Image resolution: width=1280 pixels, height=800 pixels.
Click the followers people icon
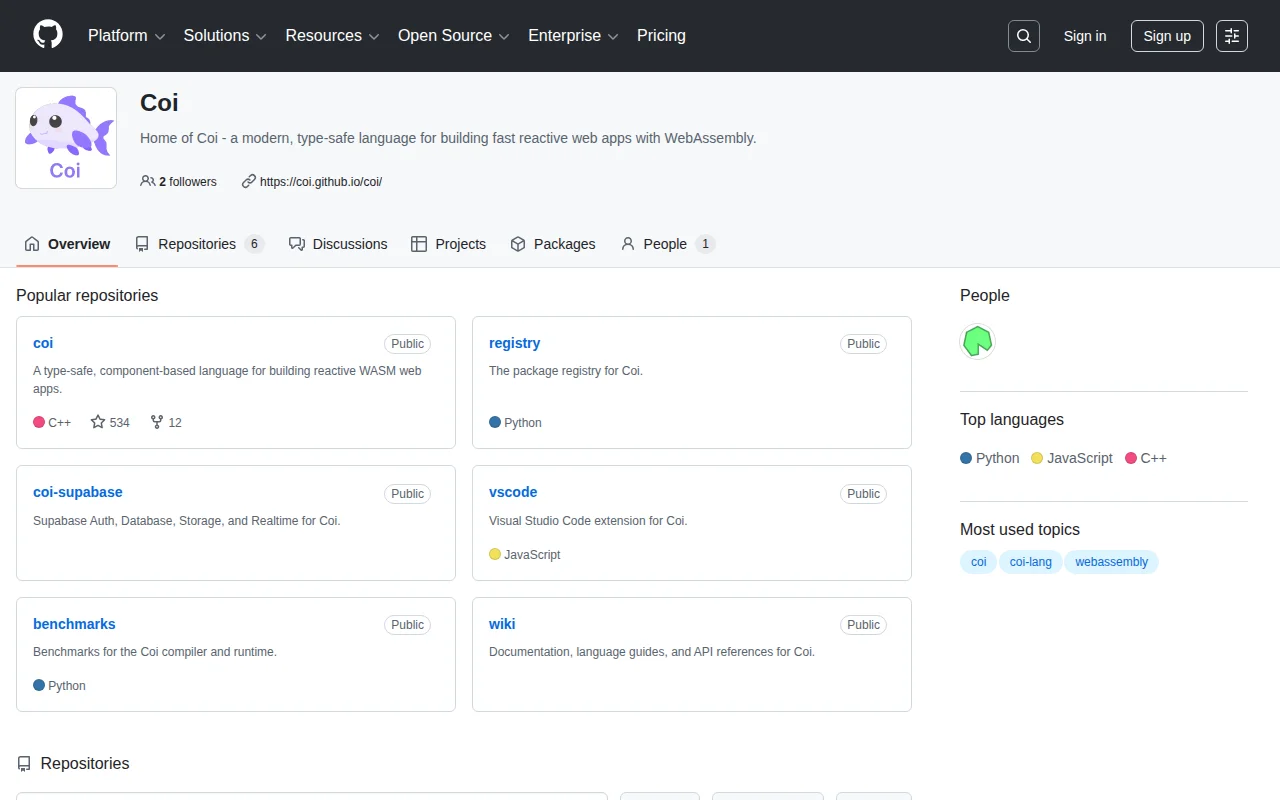click(148, 181)
